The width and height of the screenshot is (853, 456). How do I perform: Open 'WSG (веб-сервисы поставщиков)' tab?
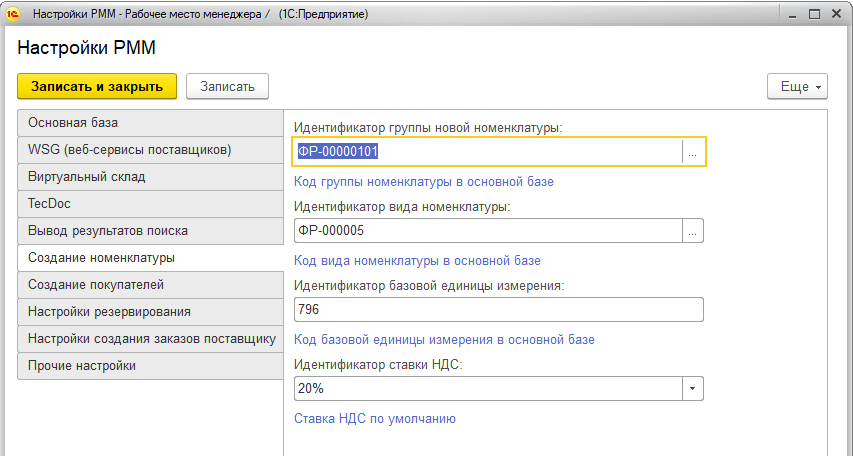150,150
